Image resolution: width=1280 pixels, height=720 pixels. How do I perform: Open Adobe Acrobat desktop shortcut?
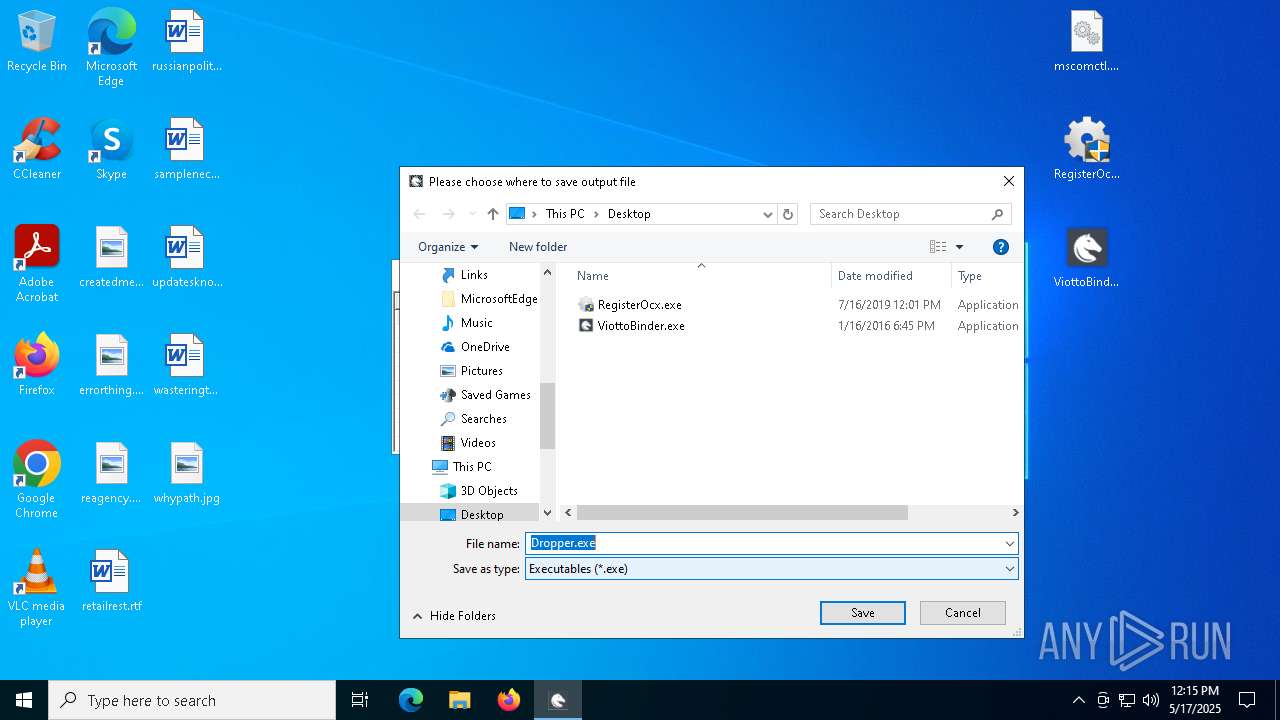coord(37,264)
